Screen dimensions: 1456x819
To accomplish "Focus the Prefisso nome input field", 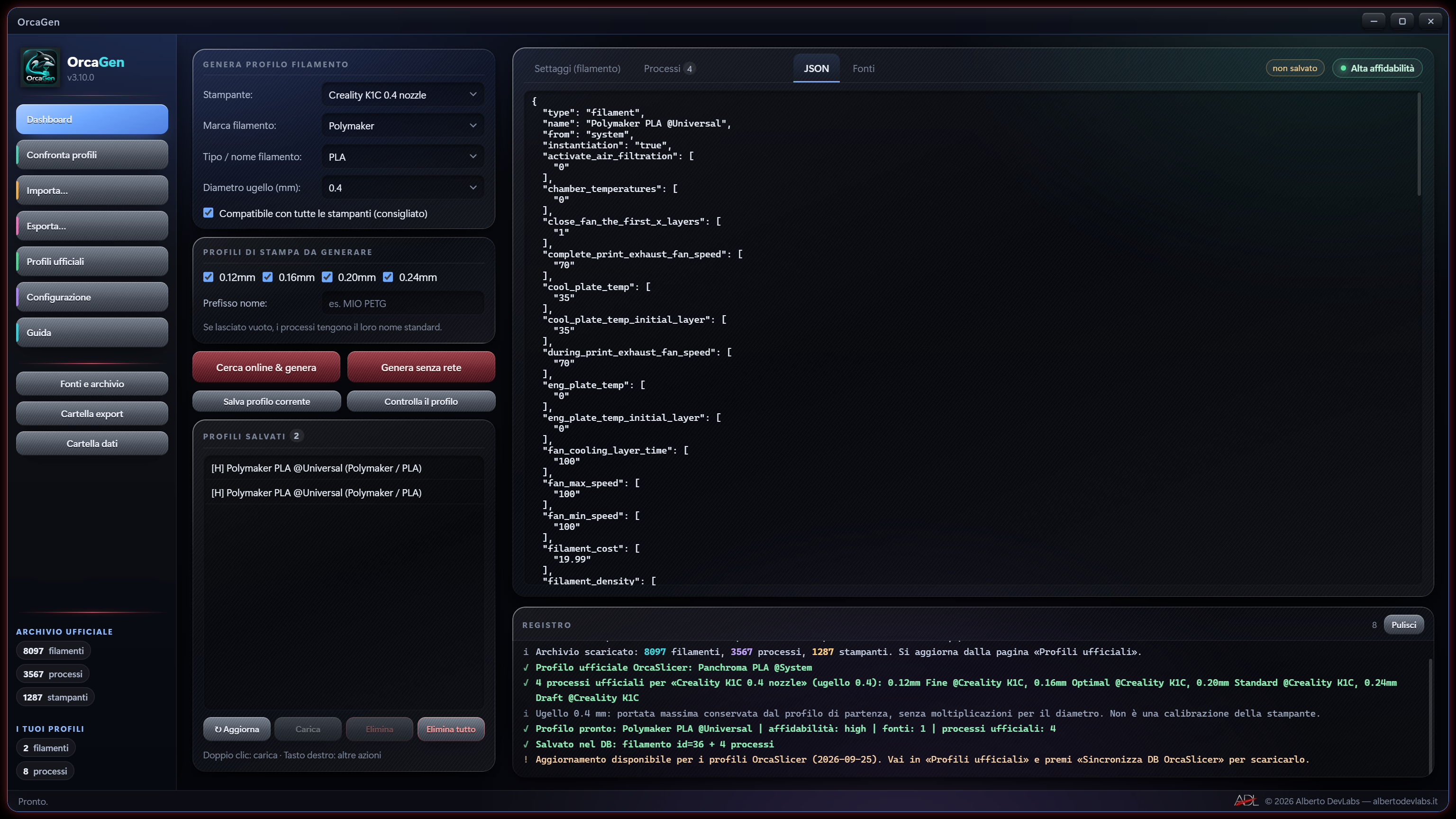I will pyautogui.click(x=402, y=303).
